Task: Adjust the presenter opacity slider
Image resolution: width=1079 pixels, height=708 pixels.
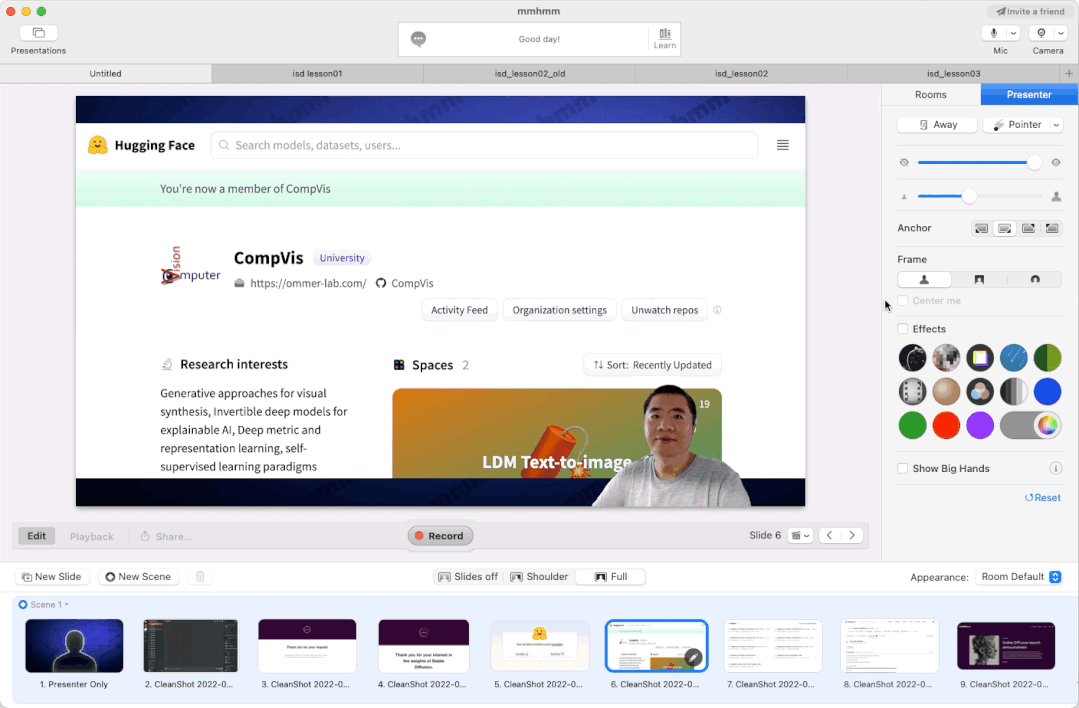Action: (x=980, y=162)
